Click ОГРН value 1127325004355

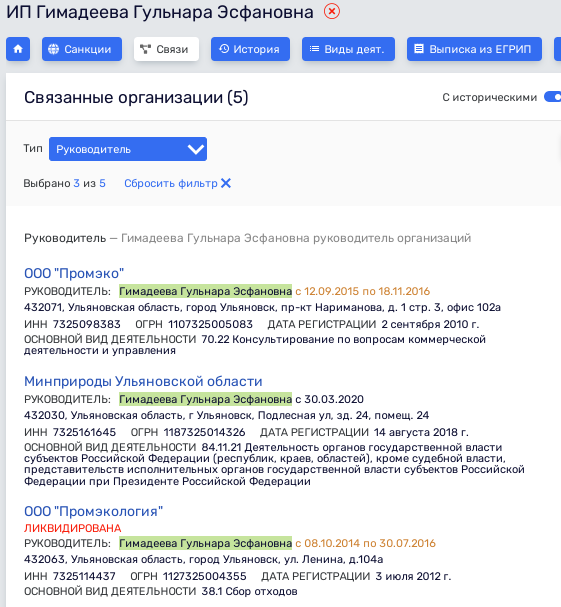(x=204, y=576)
